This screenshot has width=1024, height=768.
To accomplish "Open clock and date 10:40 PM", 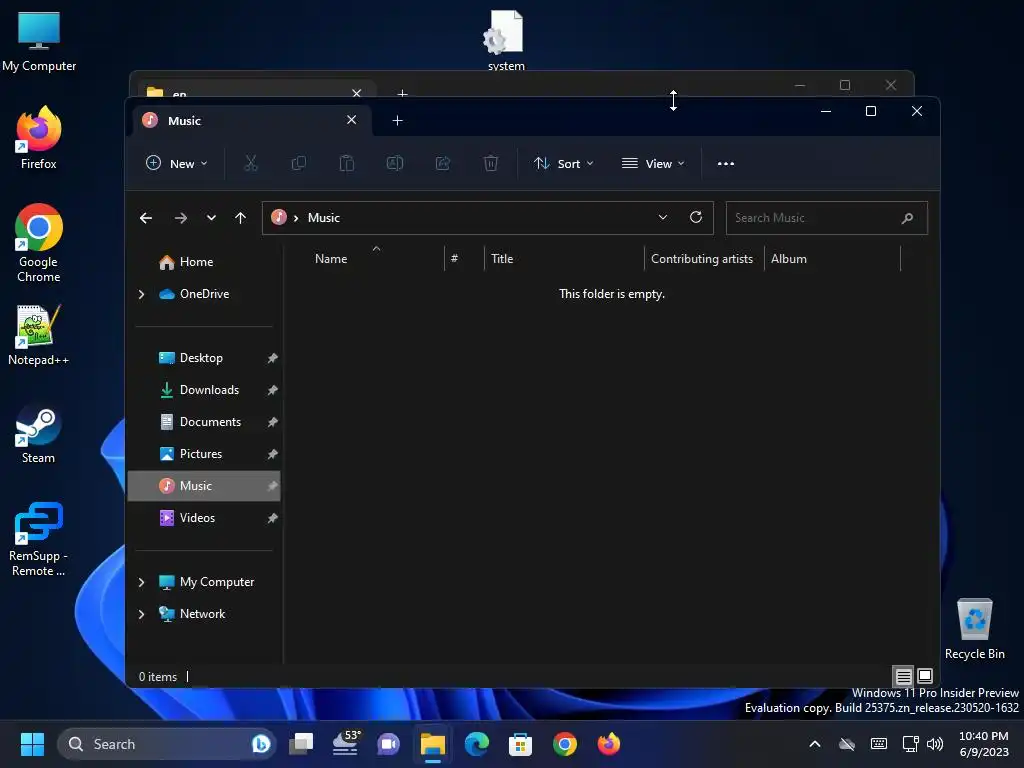I will click(x=984, y=744).
